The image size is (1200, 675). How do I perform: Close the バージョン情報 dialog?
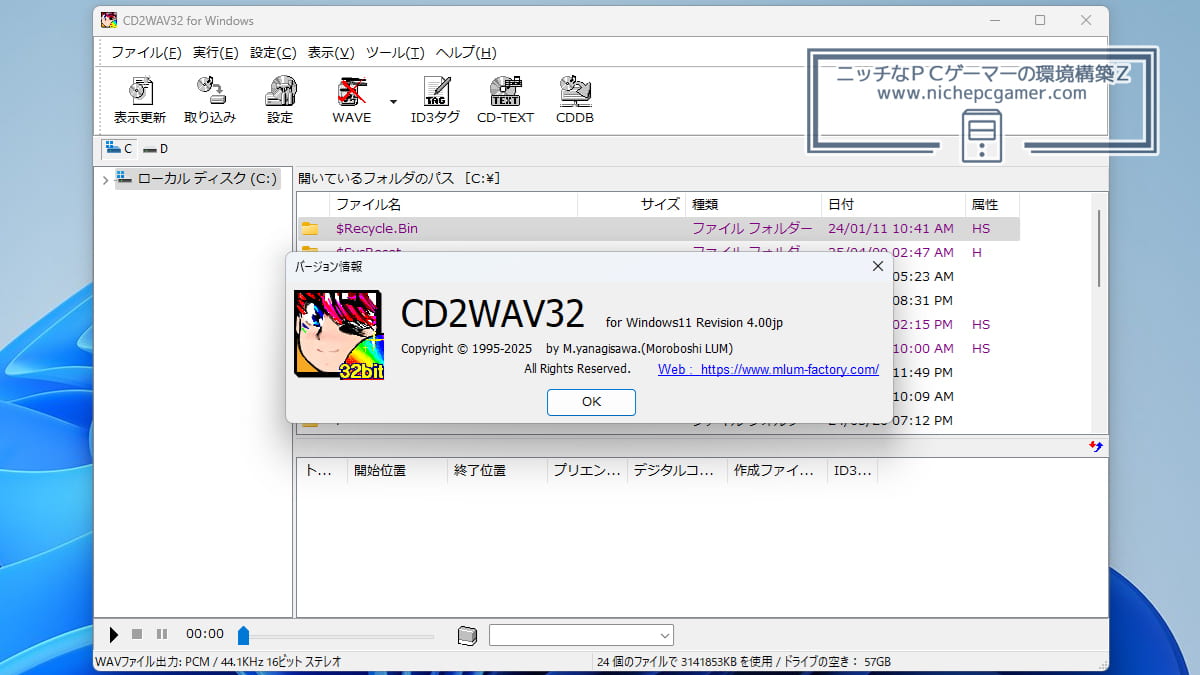coord(877,266)
